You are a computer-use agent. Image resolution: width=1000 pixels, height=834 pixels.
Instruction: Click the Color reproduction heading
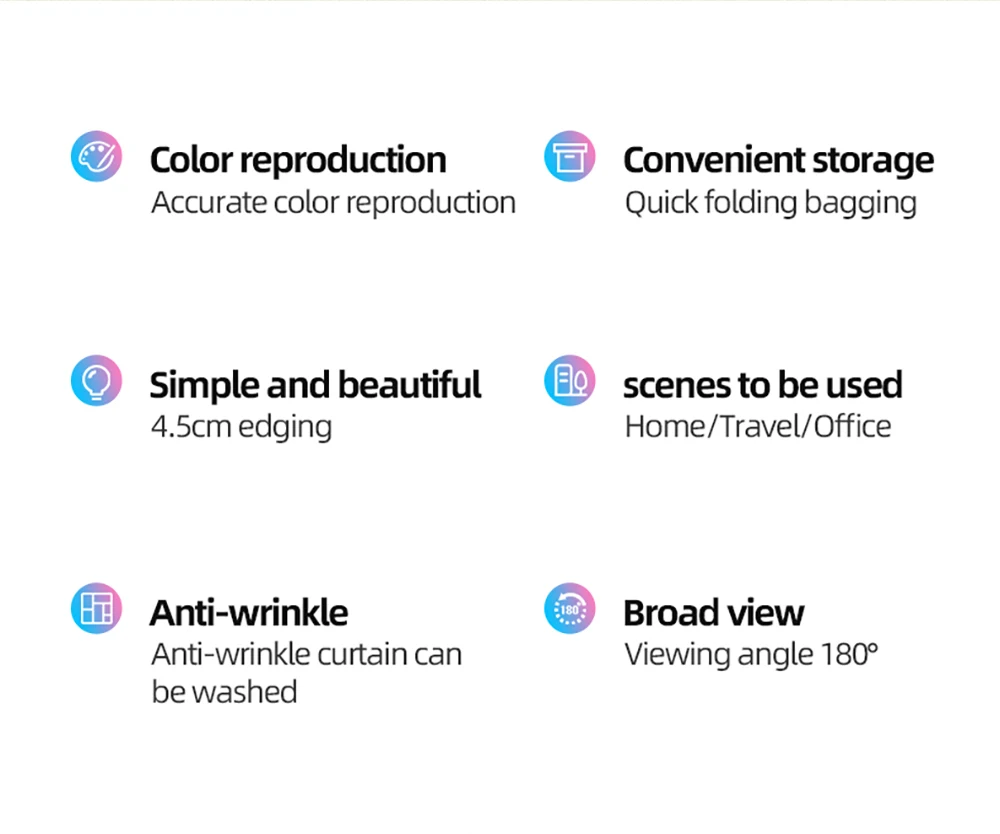pyautogui.click(x=298, y=160)
